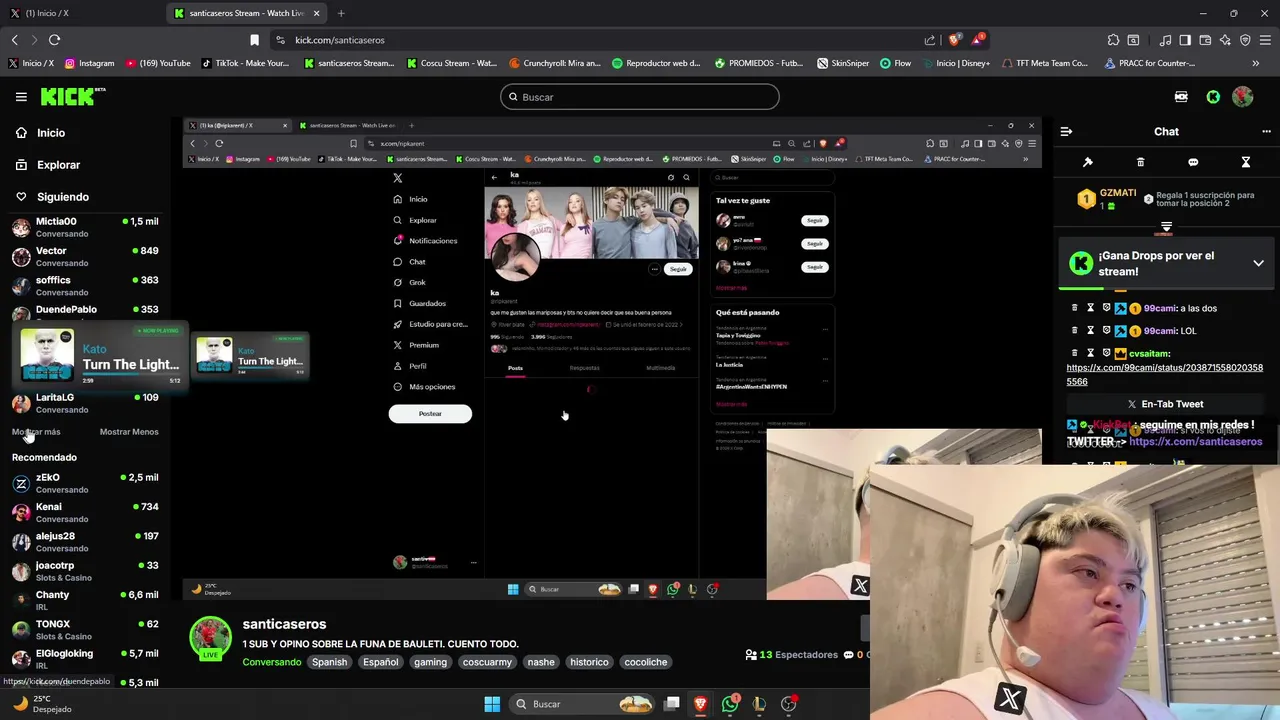The height and width of the screenshot is (720, 1280).
Task: Click shield icon on cvsaitam message
Action: click(1106, 353)
